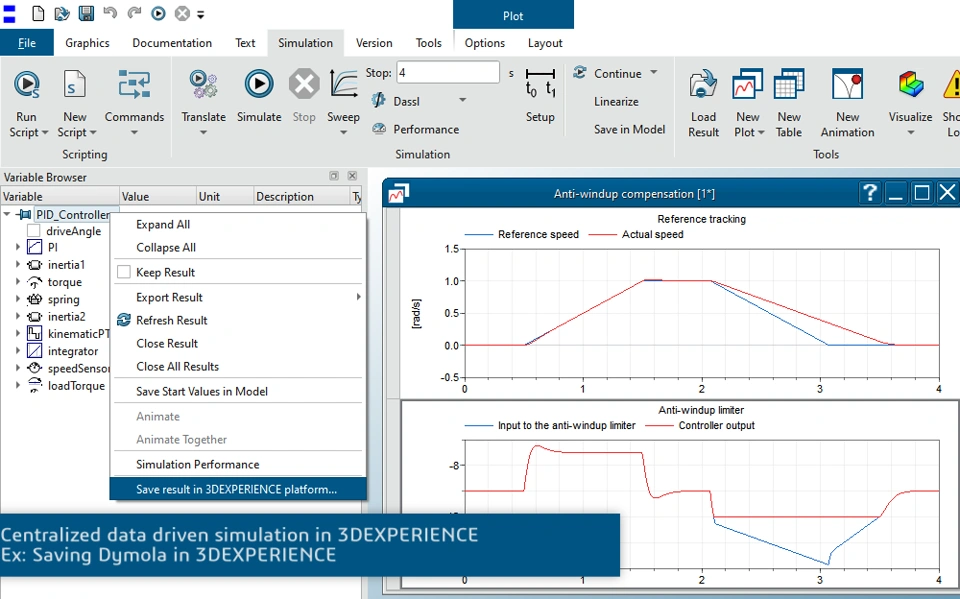Click the Open file icon in quick access toolbar
Viewport: 960px width, 599px height.
(61, 13)
